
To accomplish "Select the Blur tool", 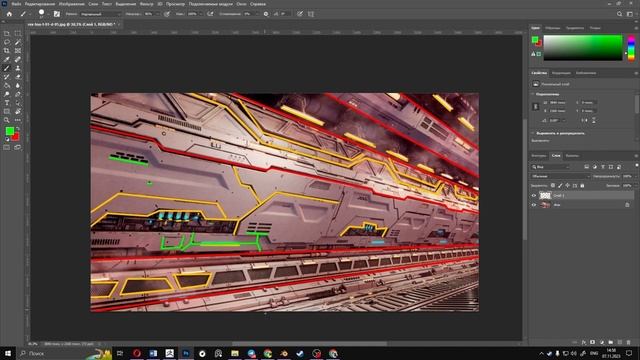I will click(18, 85).
